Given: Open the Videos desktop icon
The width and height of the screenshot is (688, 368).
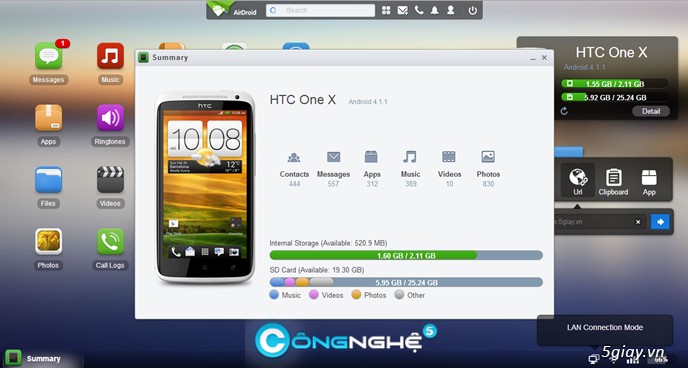Looking at the screenshot, I should point(110,180).
